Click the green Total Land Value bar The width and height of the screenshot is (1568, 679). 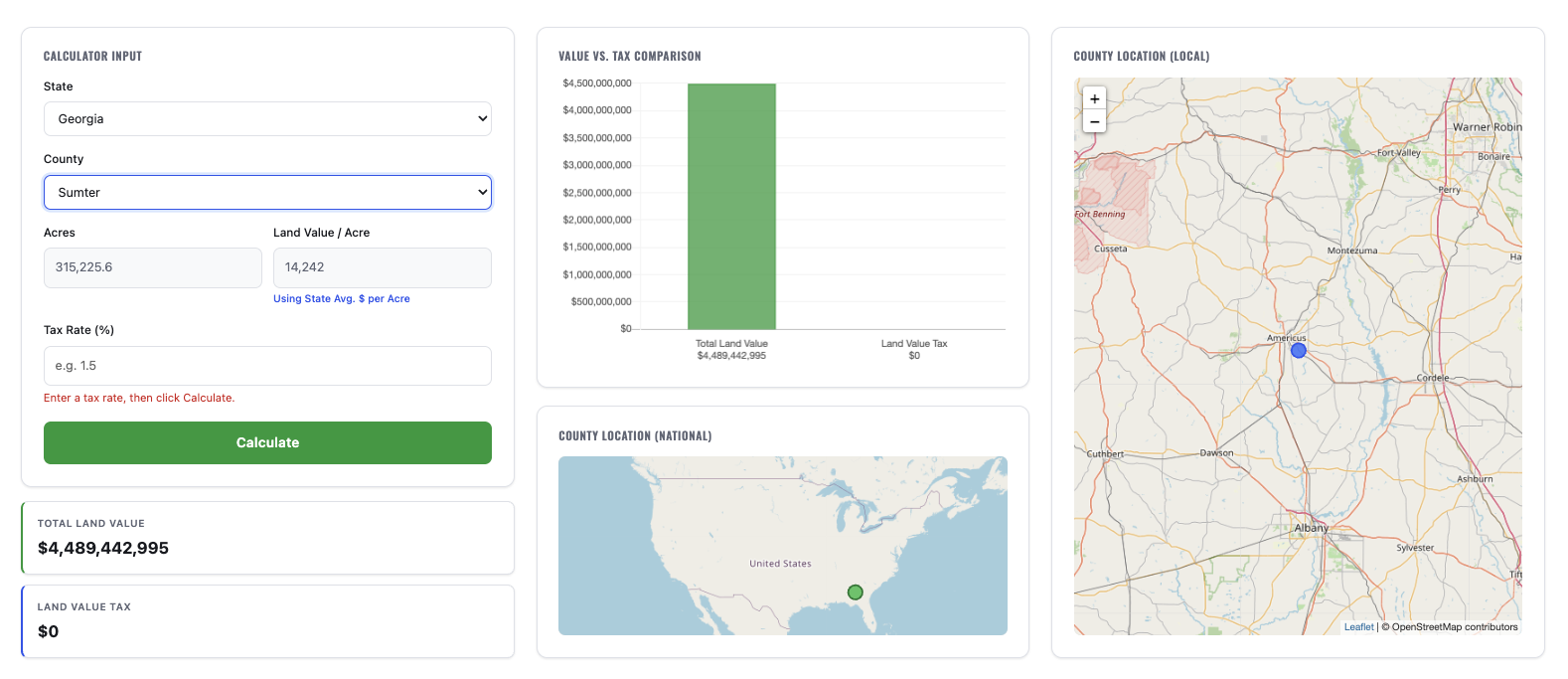pos(731,207)
